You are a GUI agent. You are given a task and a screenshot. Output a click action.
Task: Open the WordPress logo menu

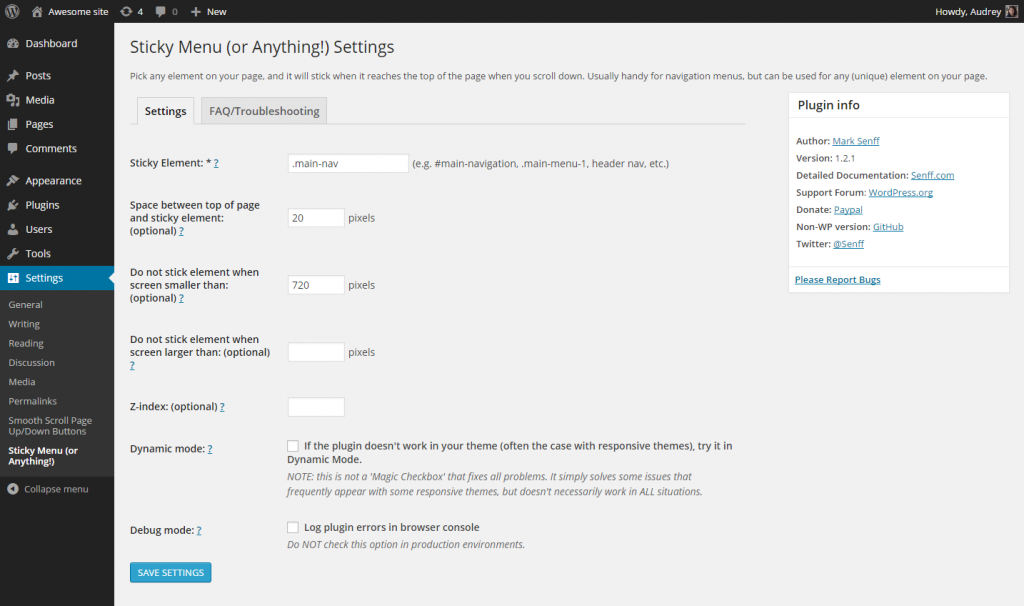10,11
